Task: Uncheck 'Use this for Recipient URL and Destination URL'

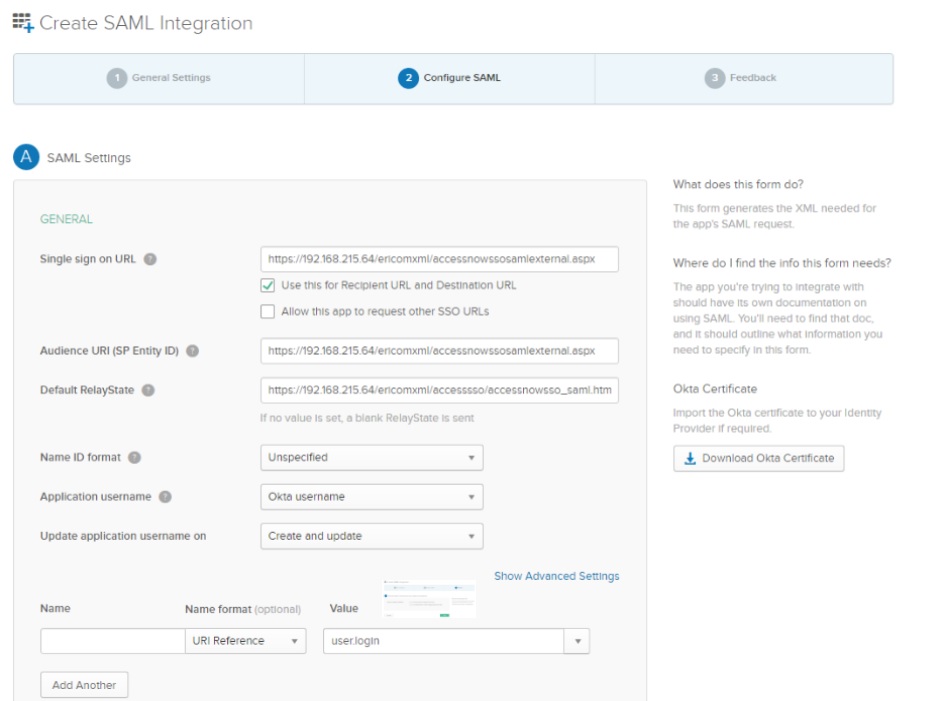Action: 267,285
